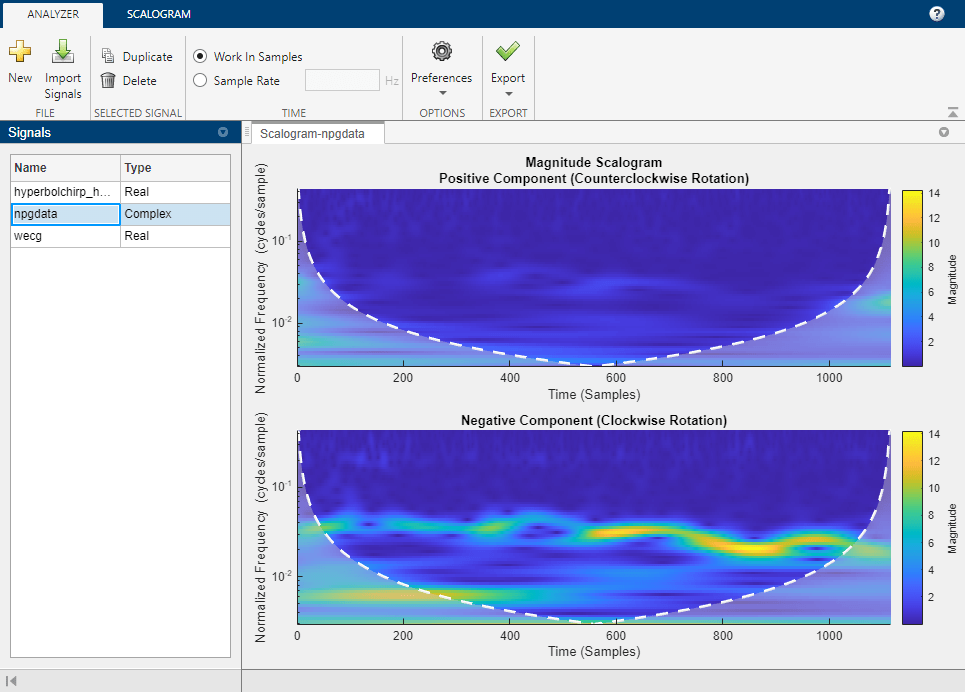Select the Scalogram-npgdata document tab
965x692 pixels.
tap(312, 133)
